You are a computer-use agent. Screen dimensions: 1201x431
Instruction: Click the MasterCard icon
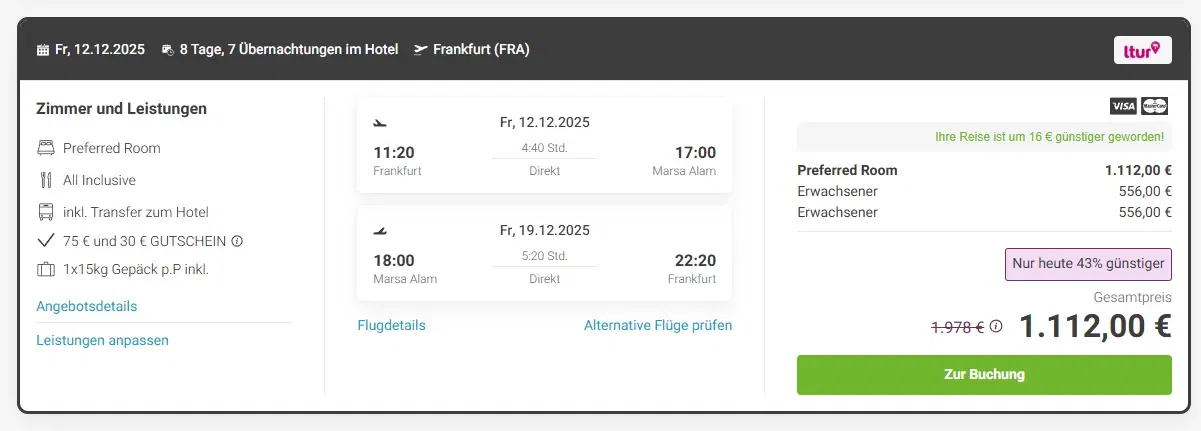point(1155,106)
